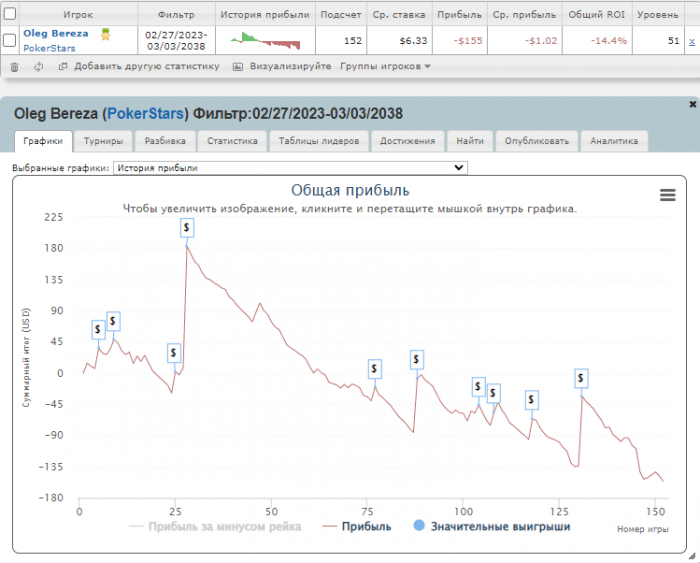700x563 pixels.
Task: Click the $6.33 average stake value
Action: [413, 41]
